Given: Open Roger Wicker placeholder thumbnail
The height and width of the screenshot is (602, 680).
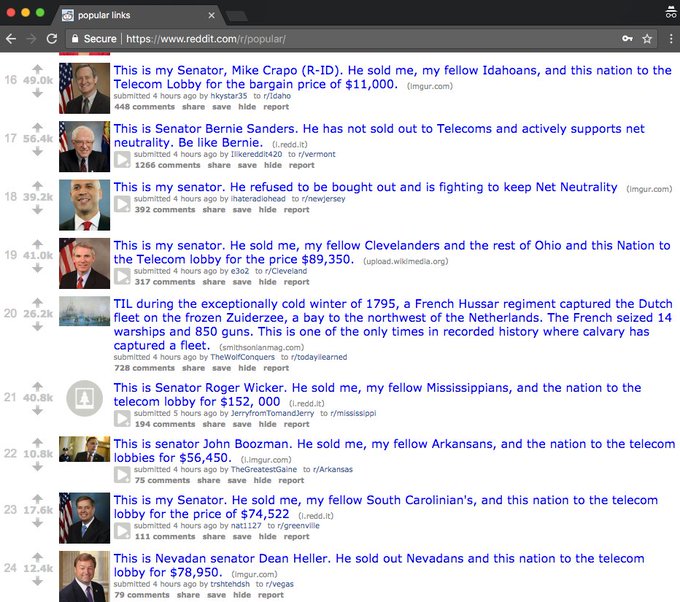Looking at the screenshot, I should [85, 398].
